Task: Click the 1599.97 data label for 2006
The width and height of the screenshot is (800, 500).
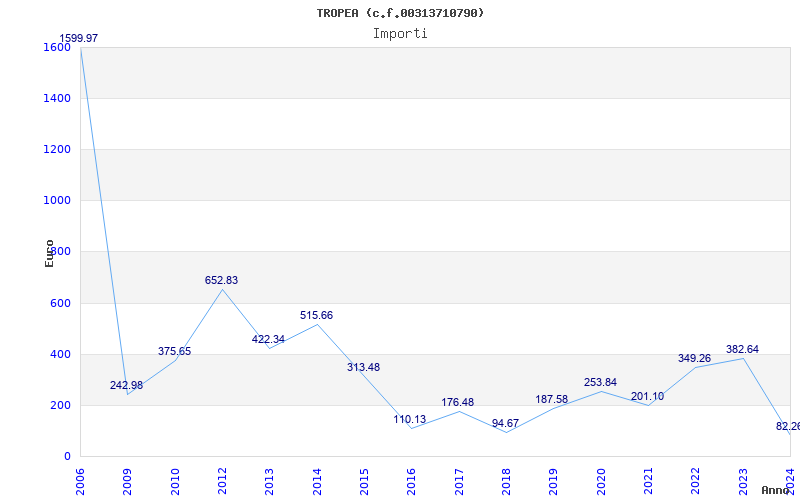Action: (79, 39)
